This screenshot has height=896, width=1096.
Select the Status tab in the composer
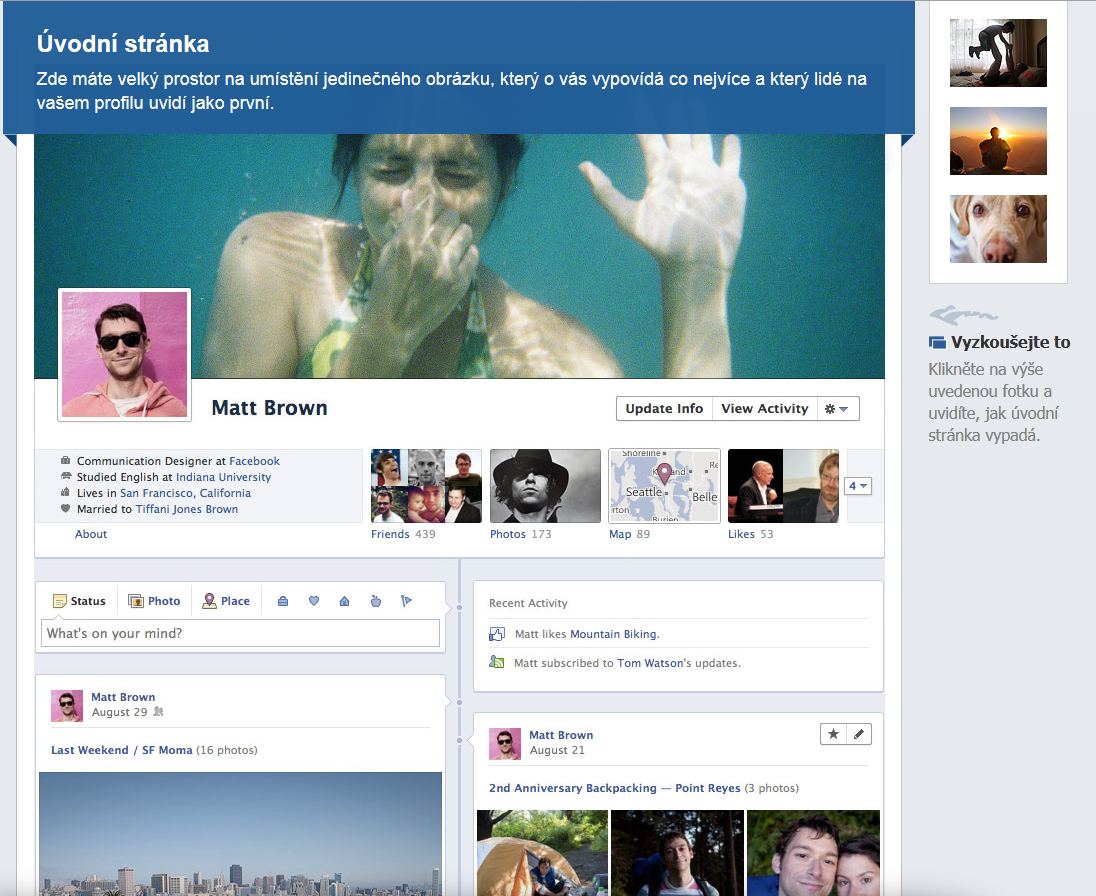[80, 601]
